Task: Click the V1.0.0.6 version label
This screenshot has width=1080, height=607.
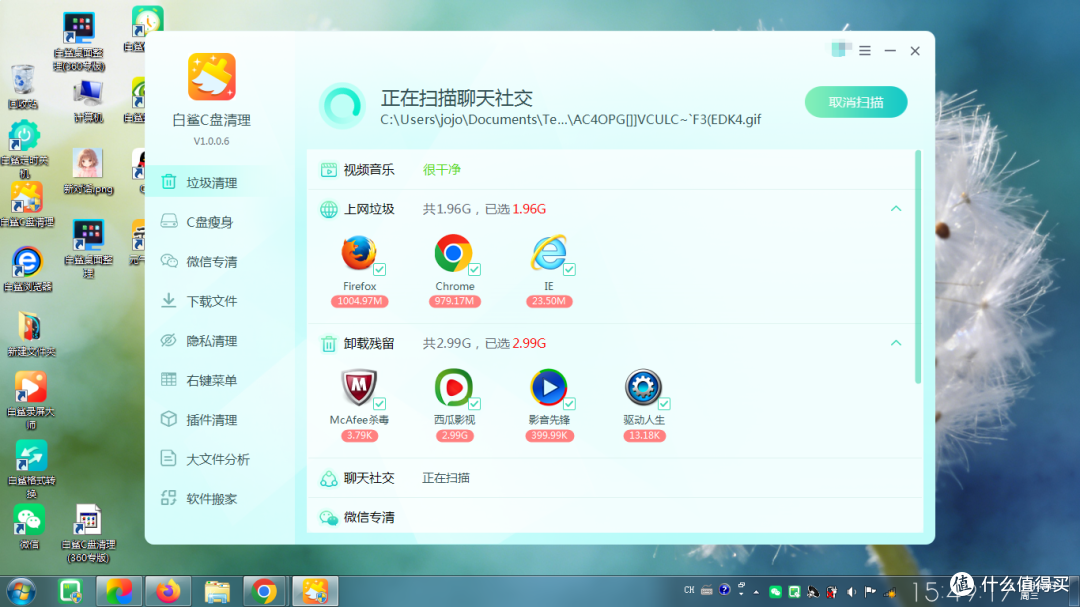Action: 211,141
